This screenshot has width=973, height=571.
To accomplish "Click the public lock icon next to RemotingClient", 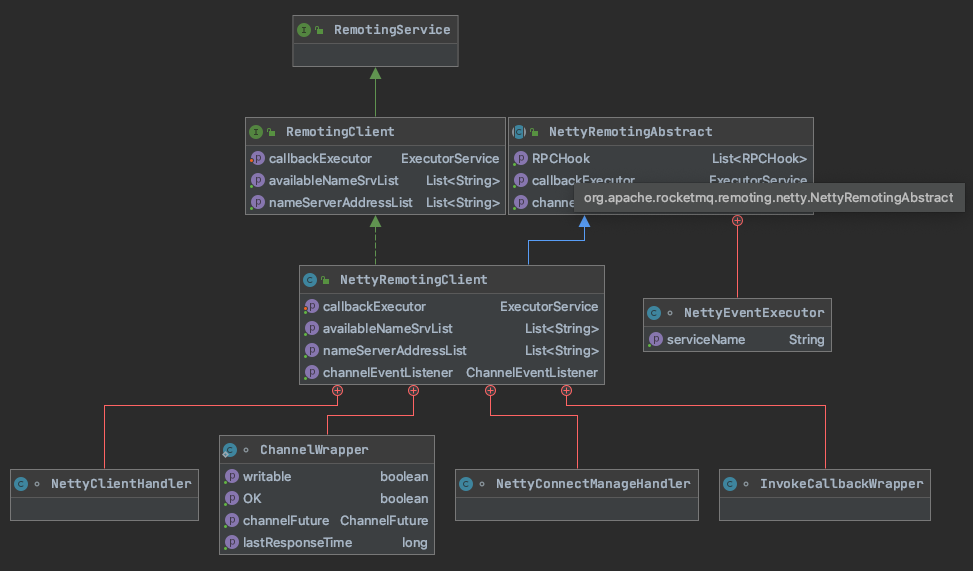I will tap(271, 132).
